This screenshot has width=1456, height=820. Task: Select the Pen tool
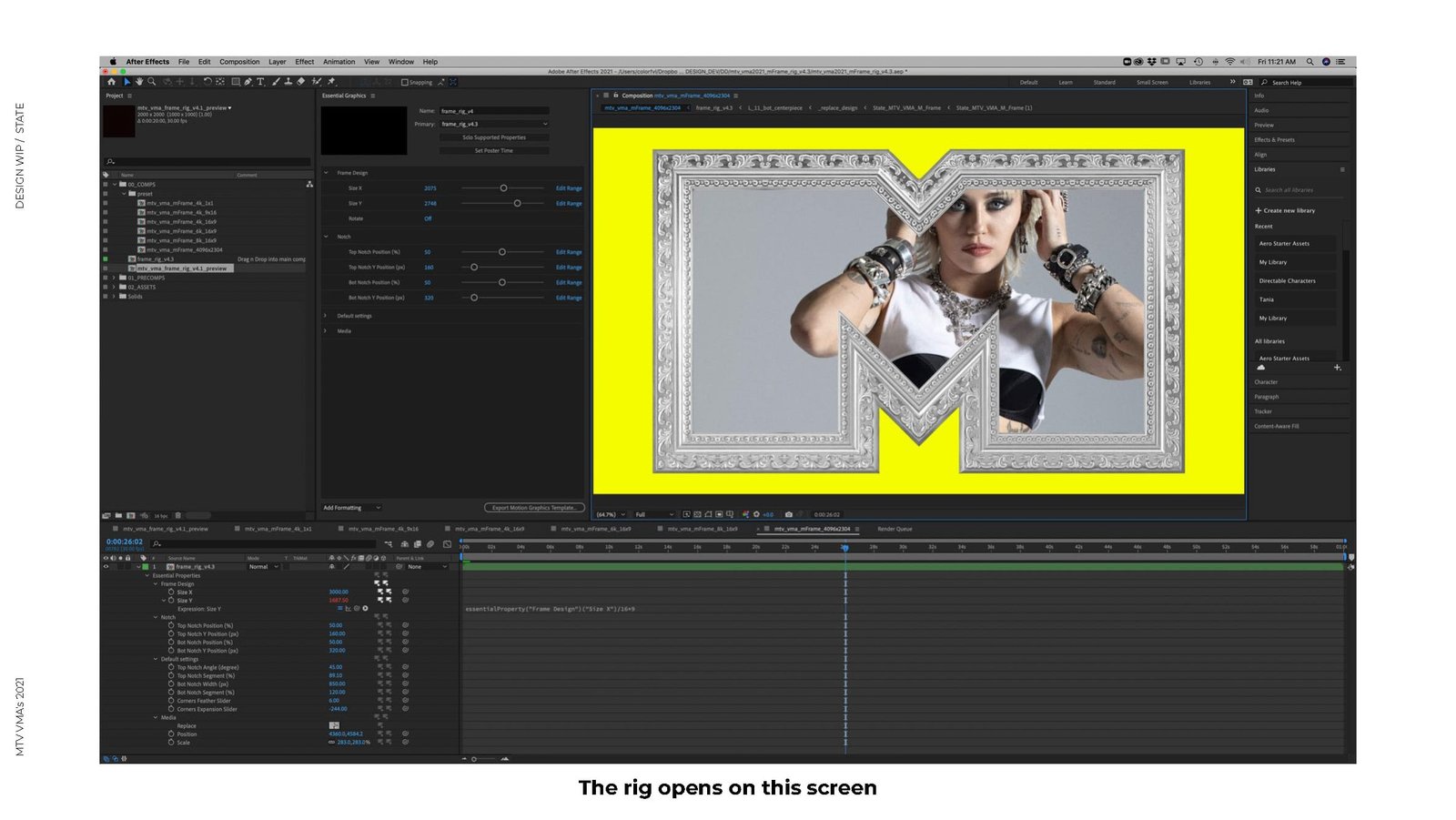coord(248,82)
